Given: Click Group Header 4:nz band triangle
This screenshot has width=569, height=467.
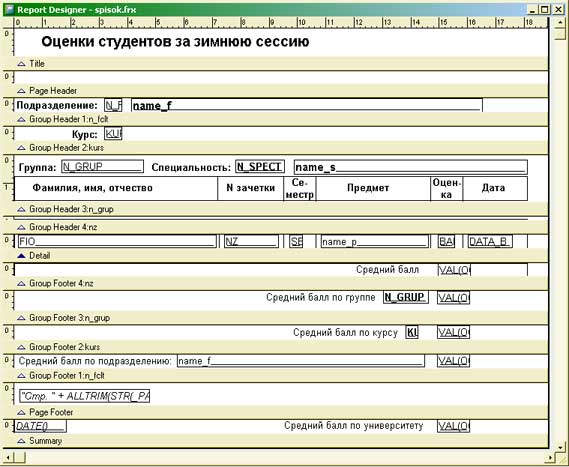Looking at the screenshot, I should coord(21,227).
